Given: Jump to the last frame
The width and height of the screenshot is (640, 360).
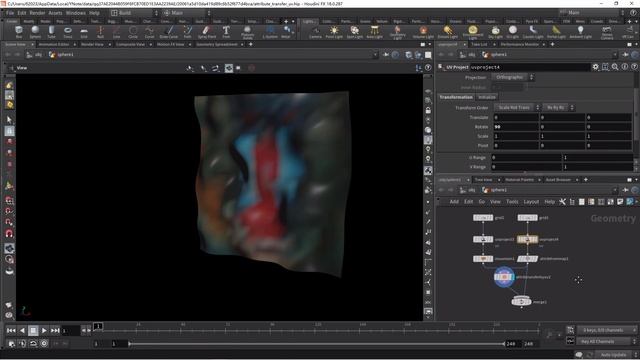Looking at the screenshot, I should 55,330.
